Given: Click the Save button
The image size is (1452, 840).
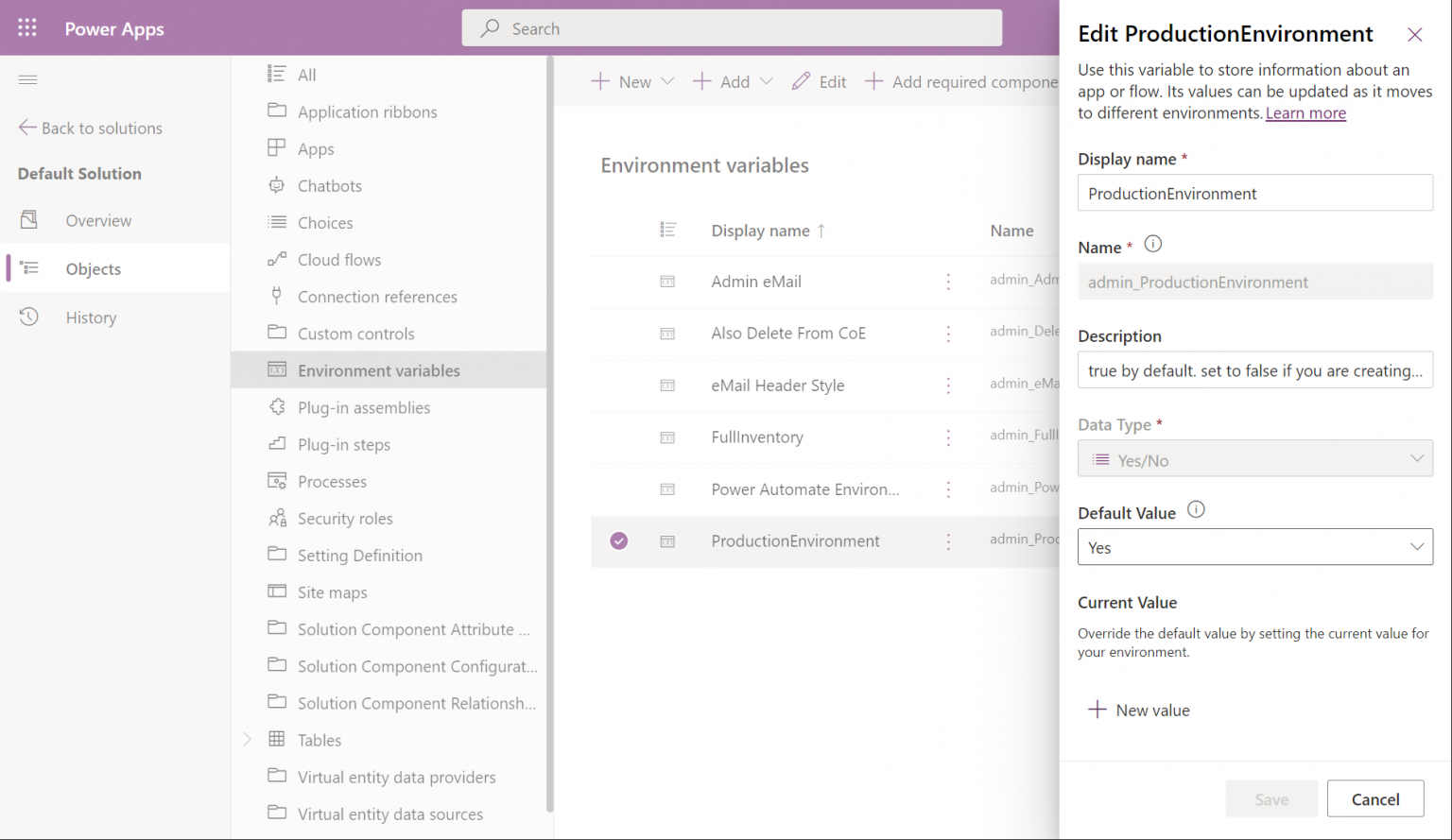Looking at the screenshot, I should pyautogui.click(x=1271, y=798).
